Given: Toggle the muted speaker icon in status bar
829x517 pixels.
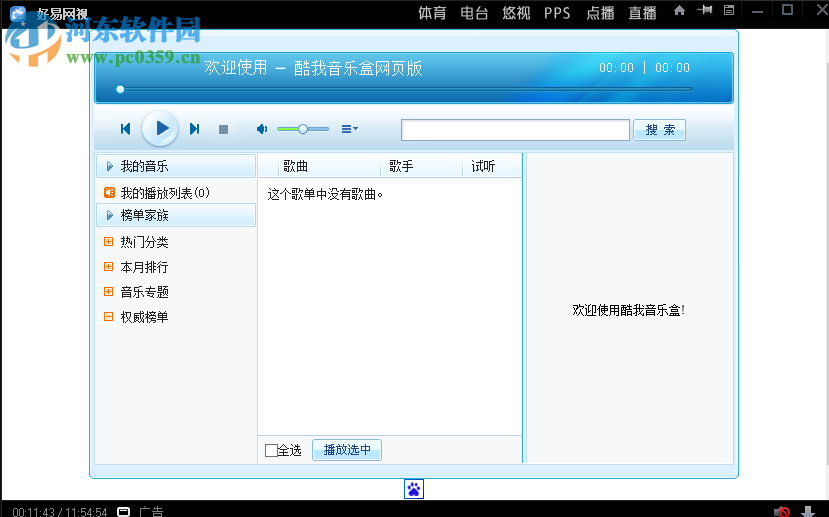Looking at the screenshot, I should click(782, 511).
